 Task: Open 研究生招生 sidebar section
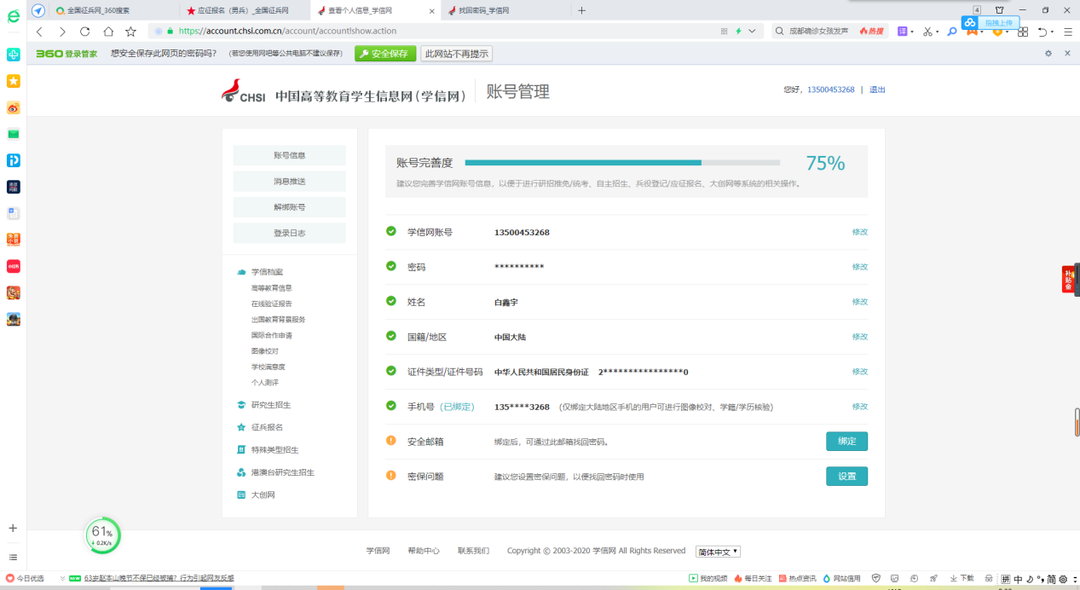tap(270, 405)
